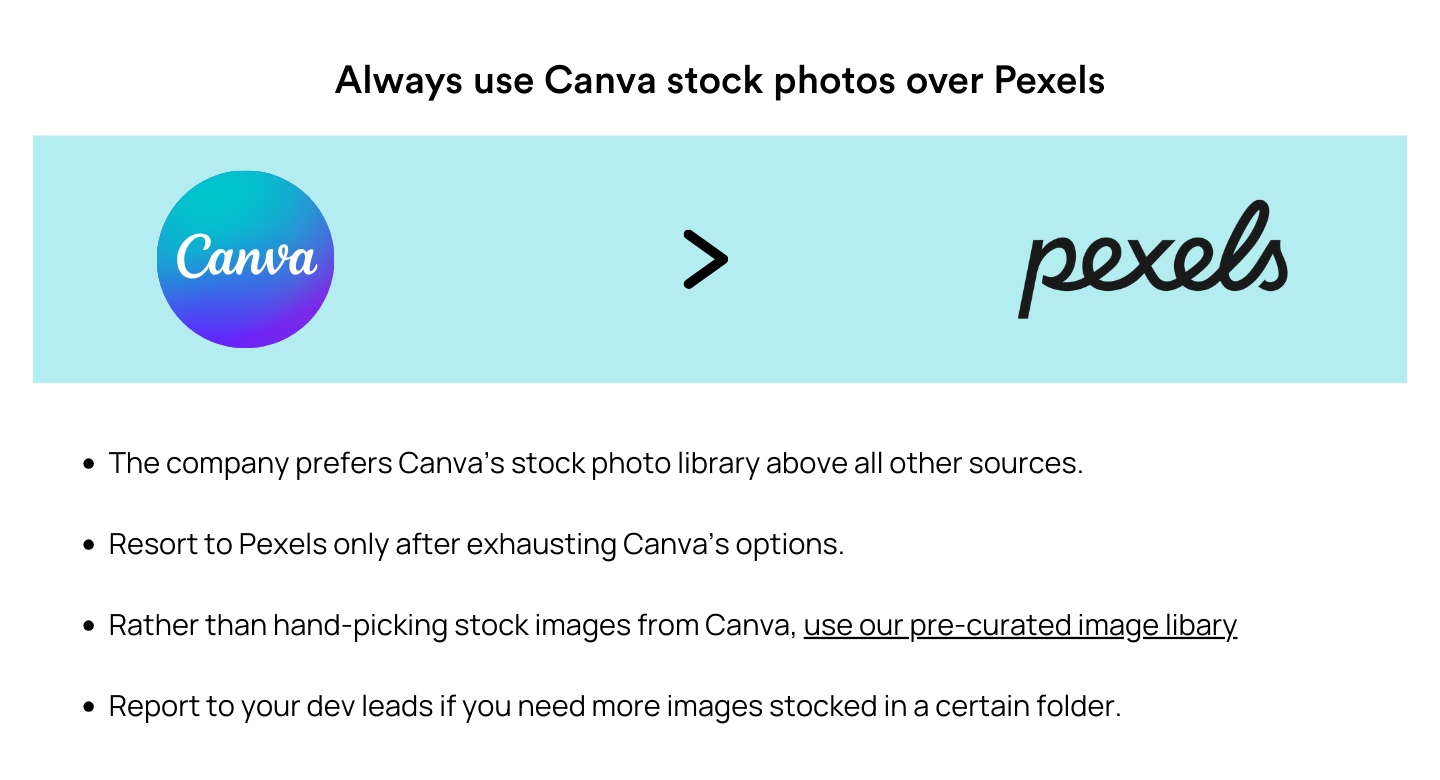
Task: Click the phrase "Rather than hand-picking stock images"
Action: point(368,626)
